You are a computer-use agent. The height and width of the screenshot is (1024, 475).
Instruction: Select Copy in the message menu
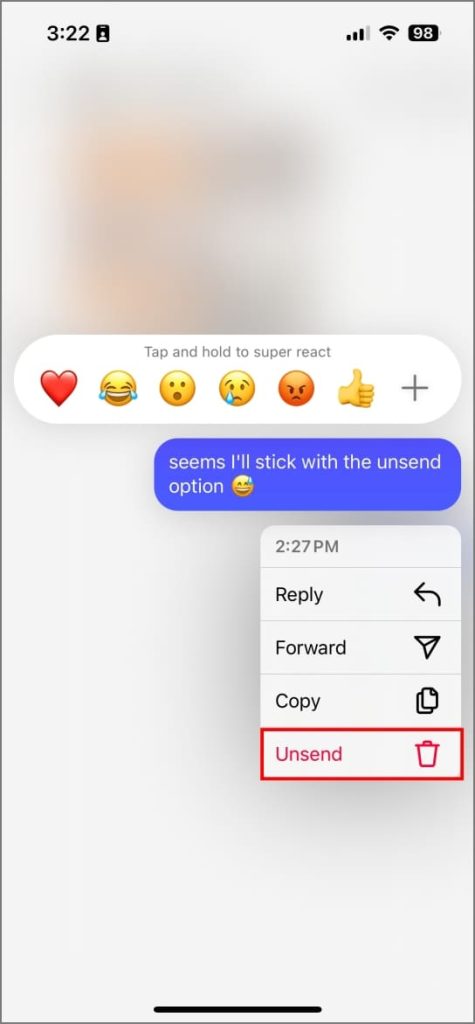point(361,701)
